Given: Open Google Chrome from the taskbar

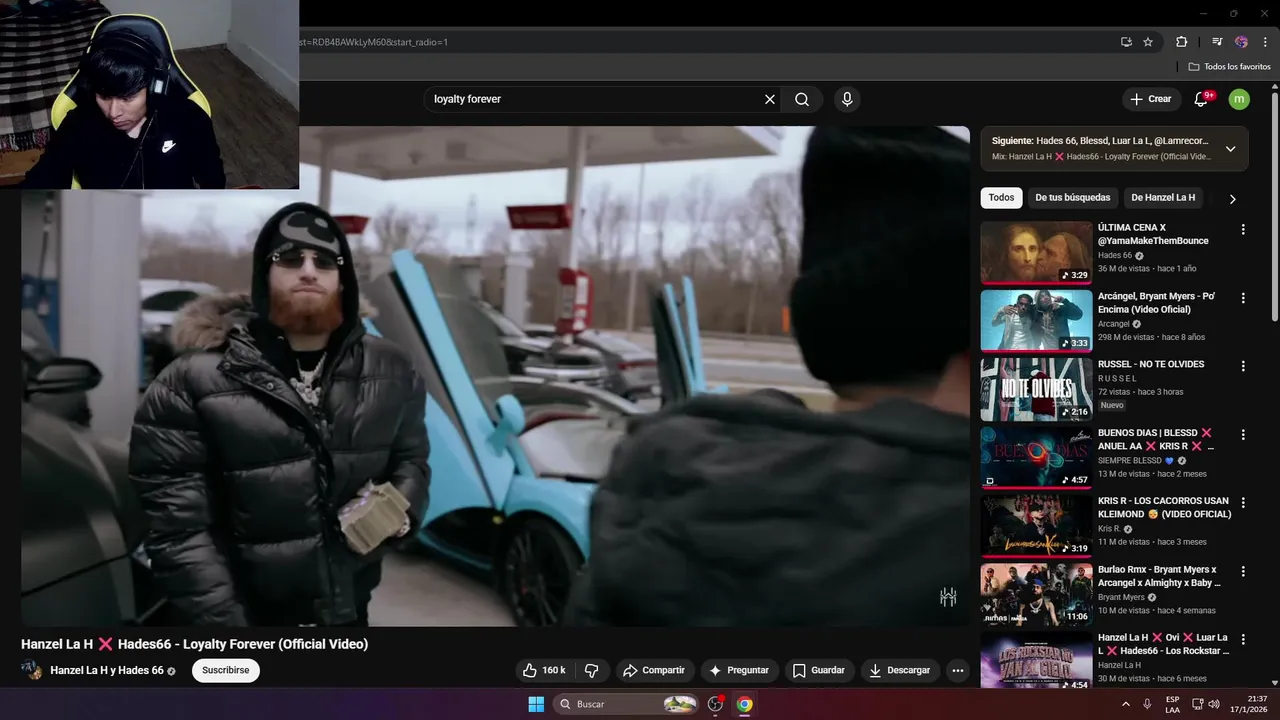Looking at the screenshot, I should (x=744, y=704).
